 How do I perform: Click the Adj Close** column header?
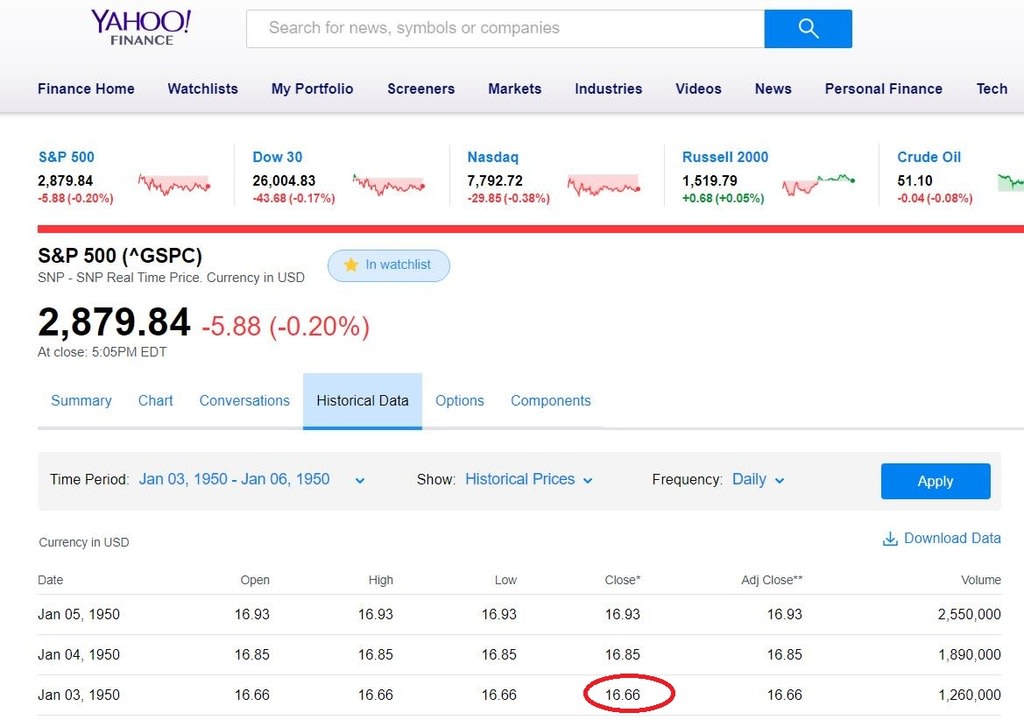pos(771,580)
